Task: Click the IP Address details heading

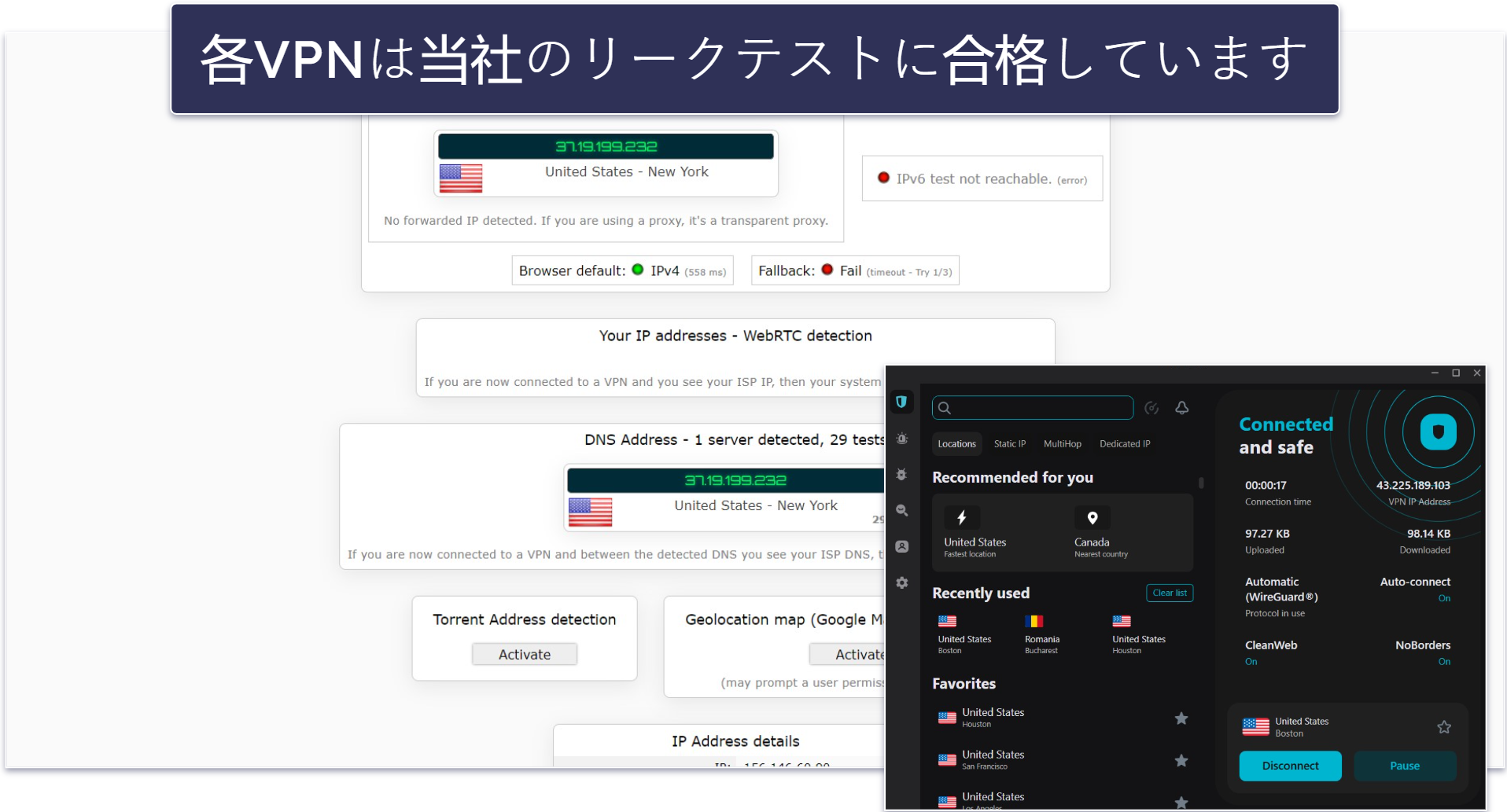Action: tap(735, 741)
